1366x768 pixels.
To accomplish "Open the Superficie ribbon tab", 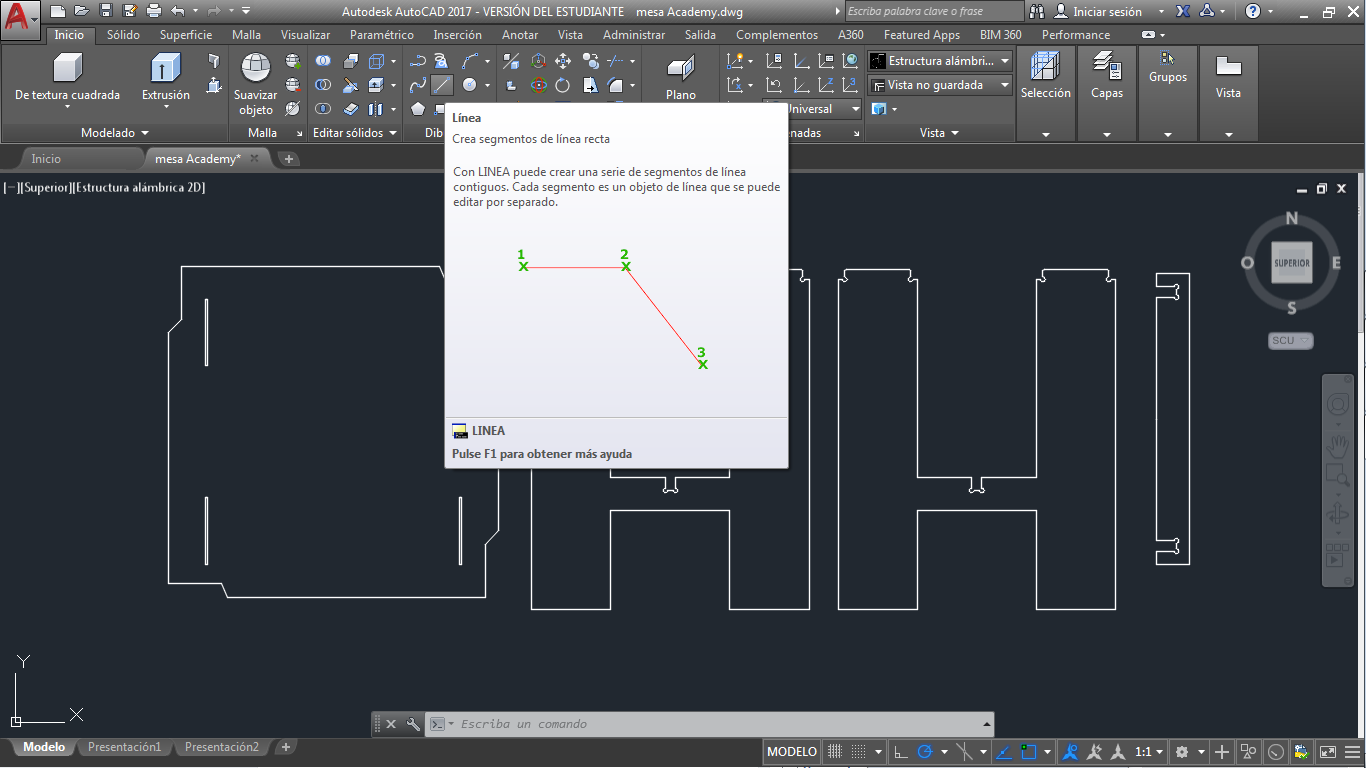I will (x=186, y=34).
